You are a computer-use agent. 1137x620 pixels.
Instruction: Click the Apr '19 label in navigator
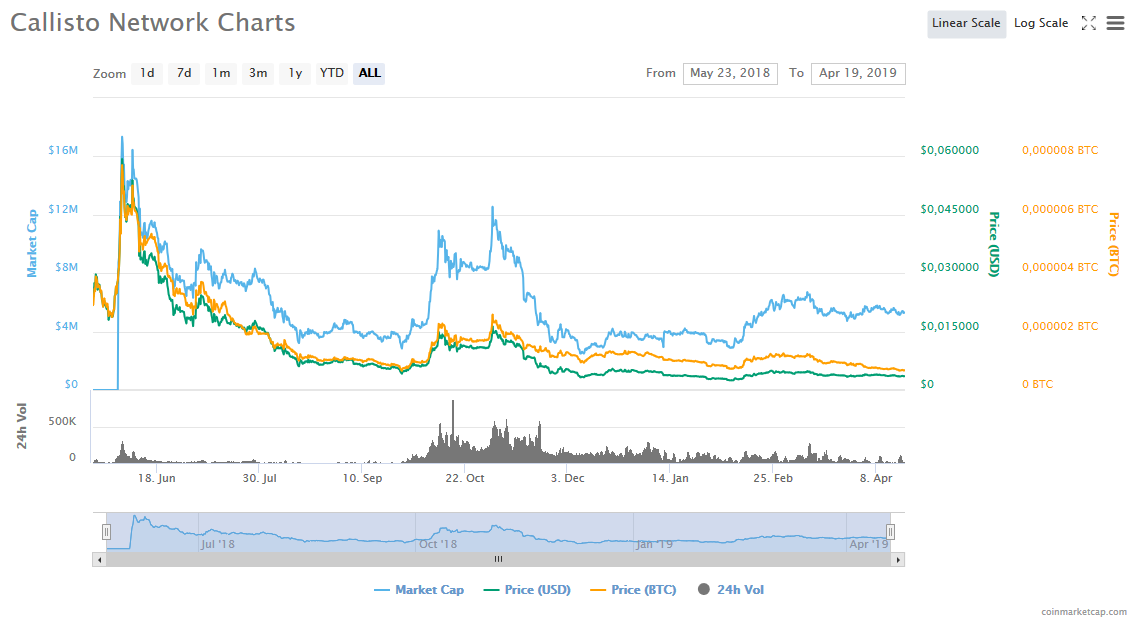click(869, 544)
